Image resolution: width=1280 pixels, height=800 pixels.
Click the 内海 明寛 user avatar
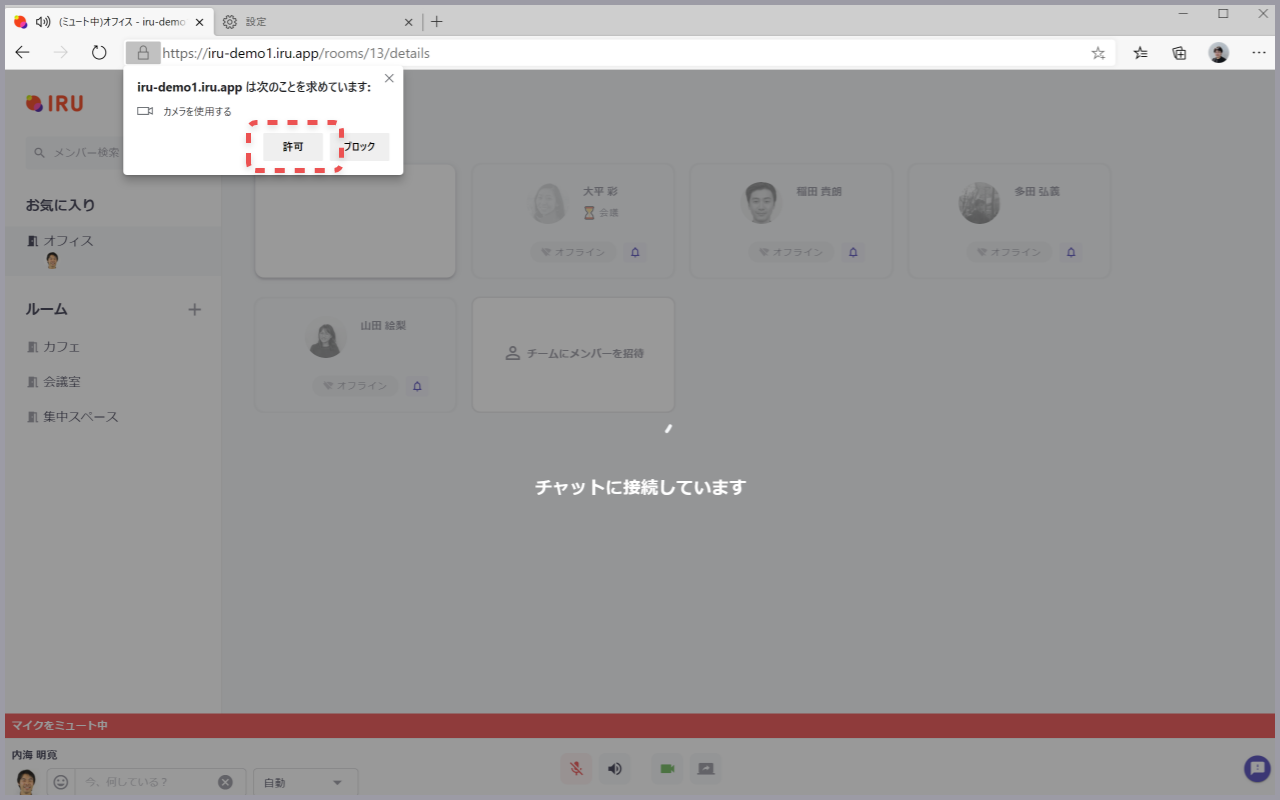[27, 781]
